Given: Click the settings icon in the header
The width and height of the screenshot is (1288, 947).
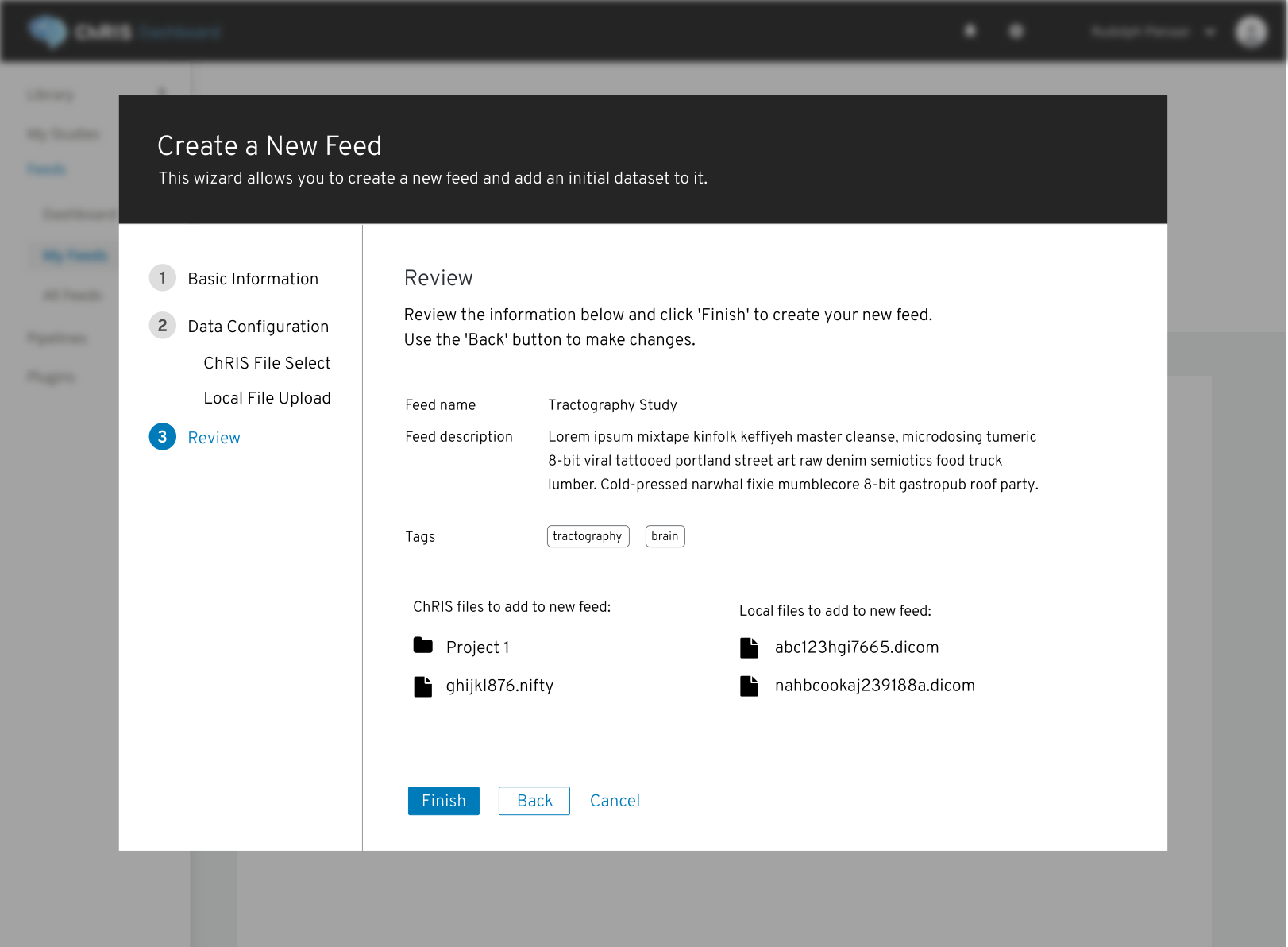Looking at the screenshot, I should (x=1016, y=30).
